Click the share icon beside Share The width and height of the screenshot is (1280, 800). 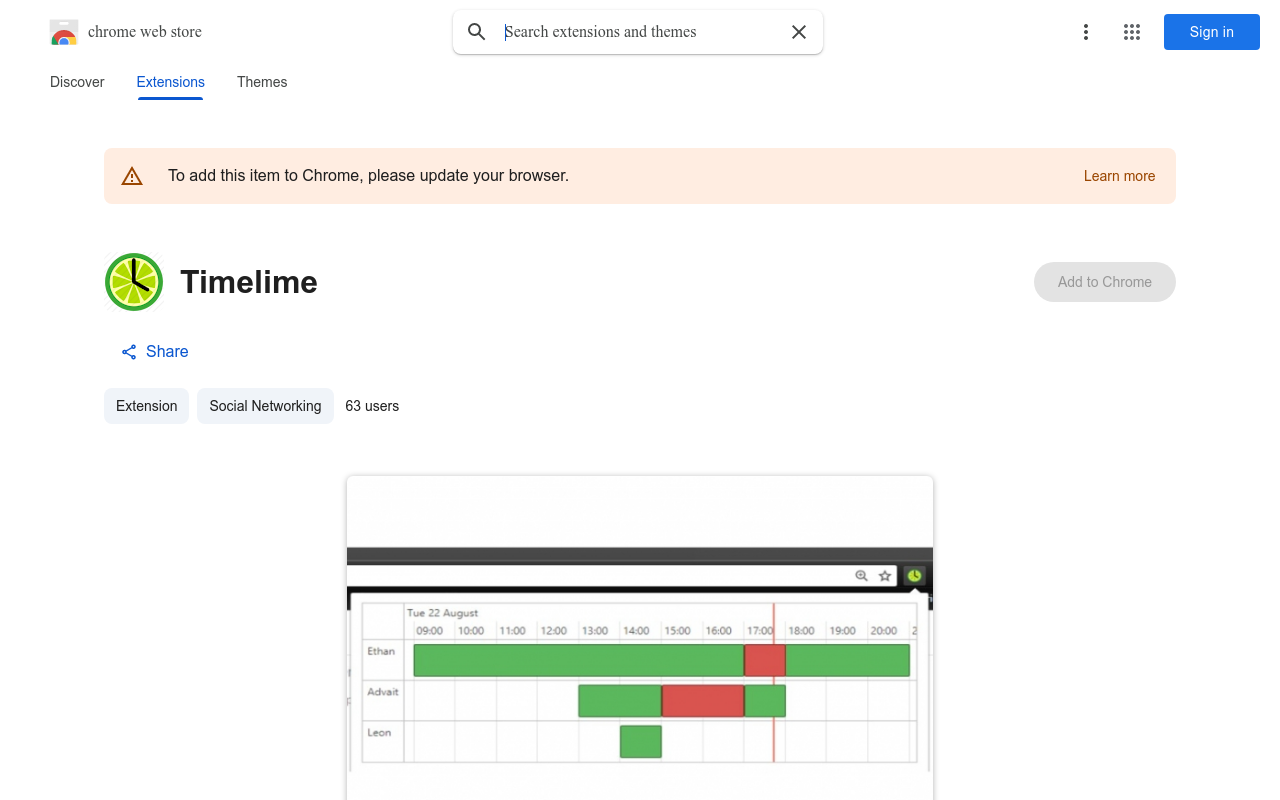(129, 352)
